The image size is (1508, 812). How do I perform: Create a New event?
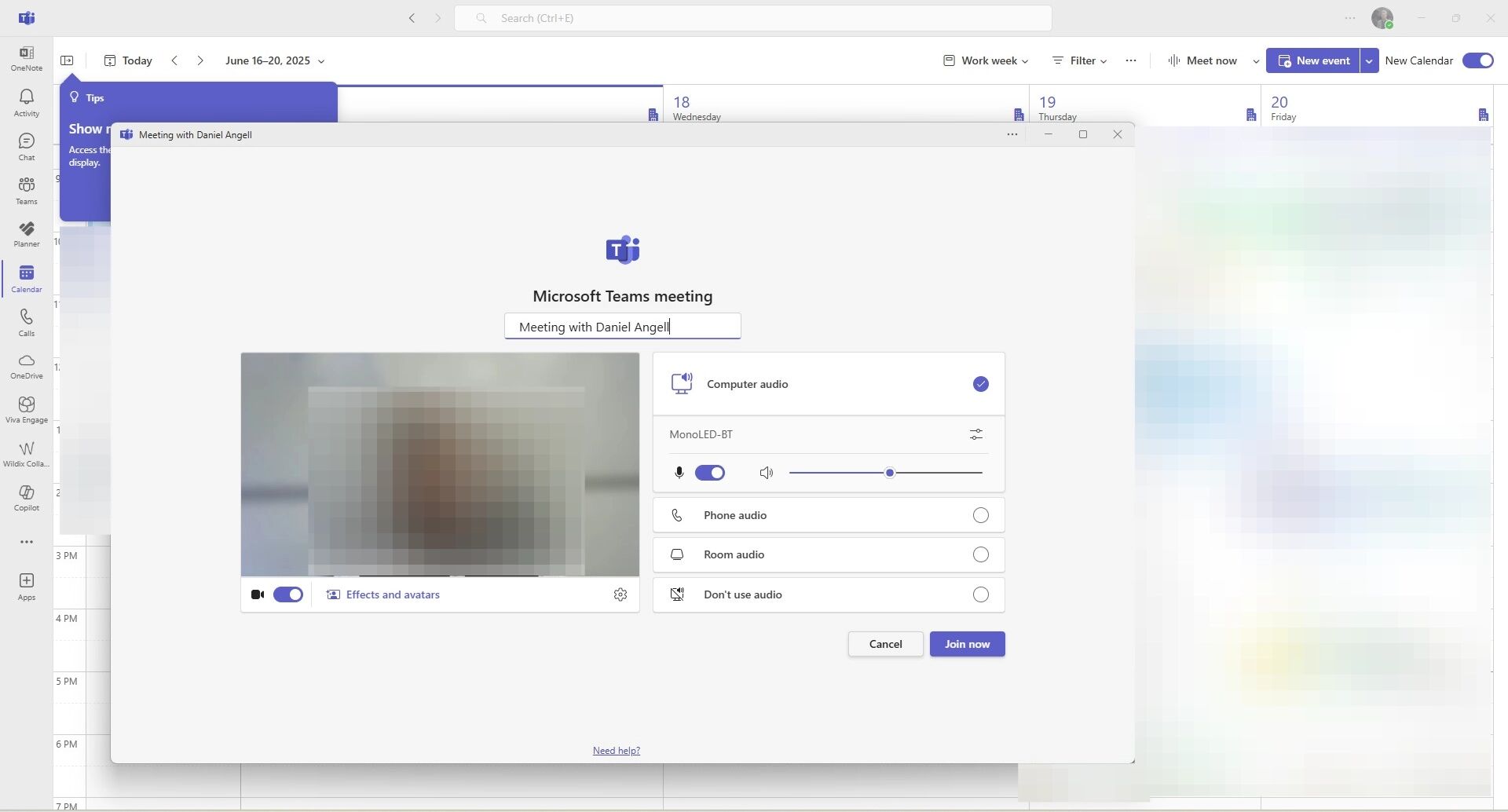pos(1313,60)
